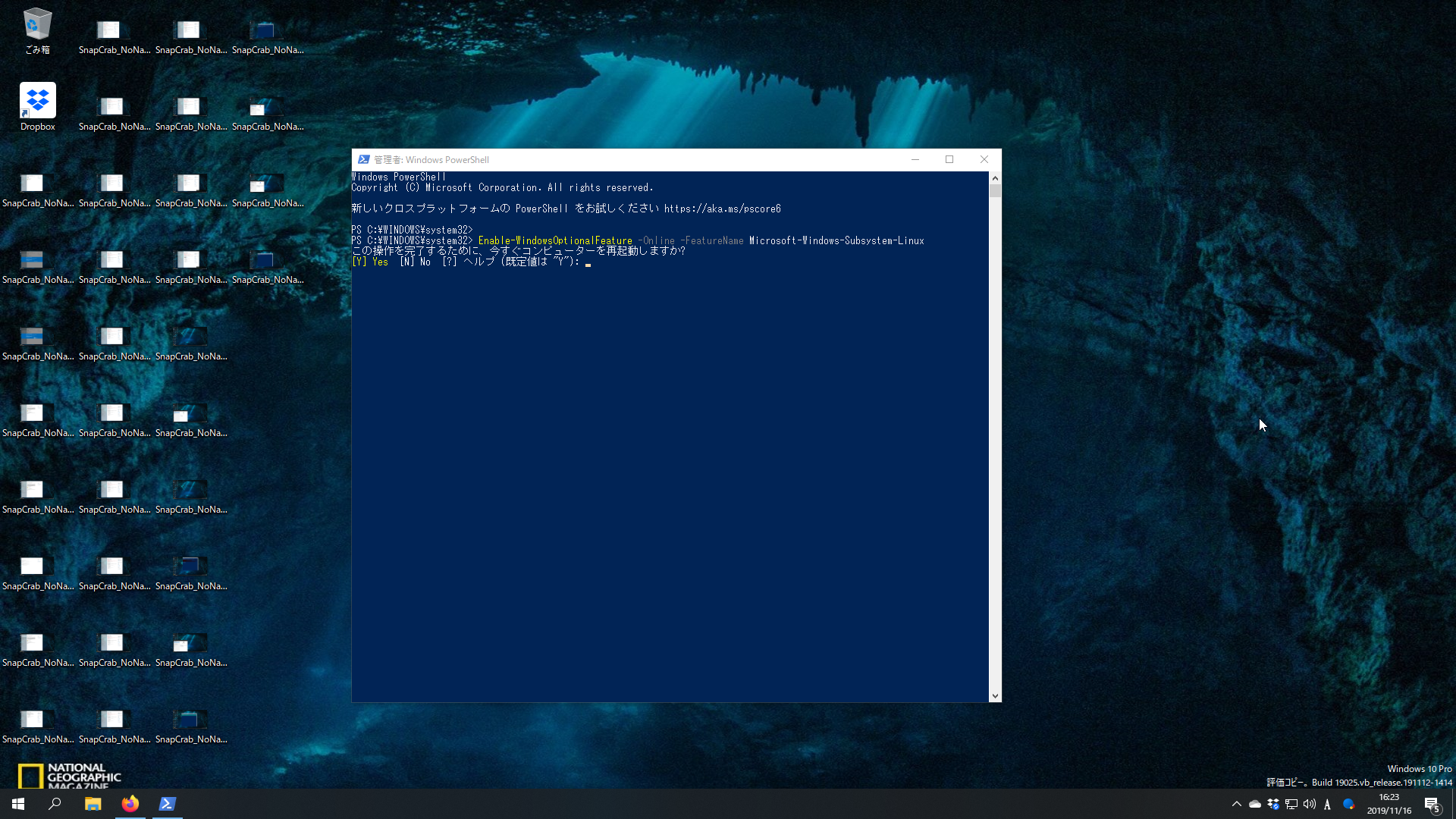Open the taskbar search magnifier
1456x819 pixels.
(x=55, y=804)
